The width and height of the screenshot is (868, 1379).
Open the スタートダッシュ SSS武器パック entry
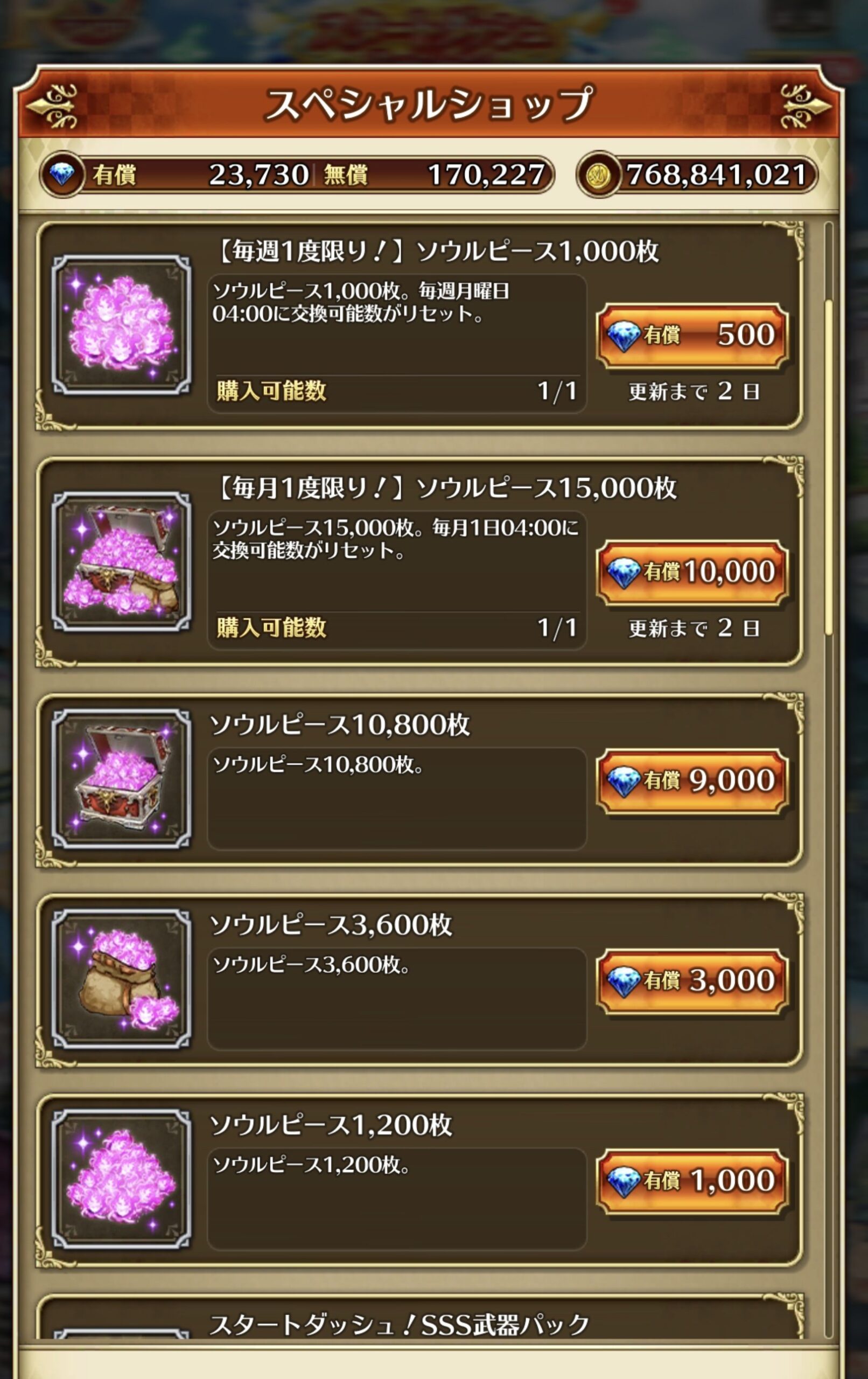(400, 1325)
